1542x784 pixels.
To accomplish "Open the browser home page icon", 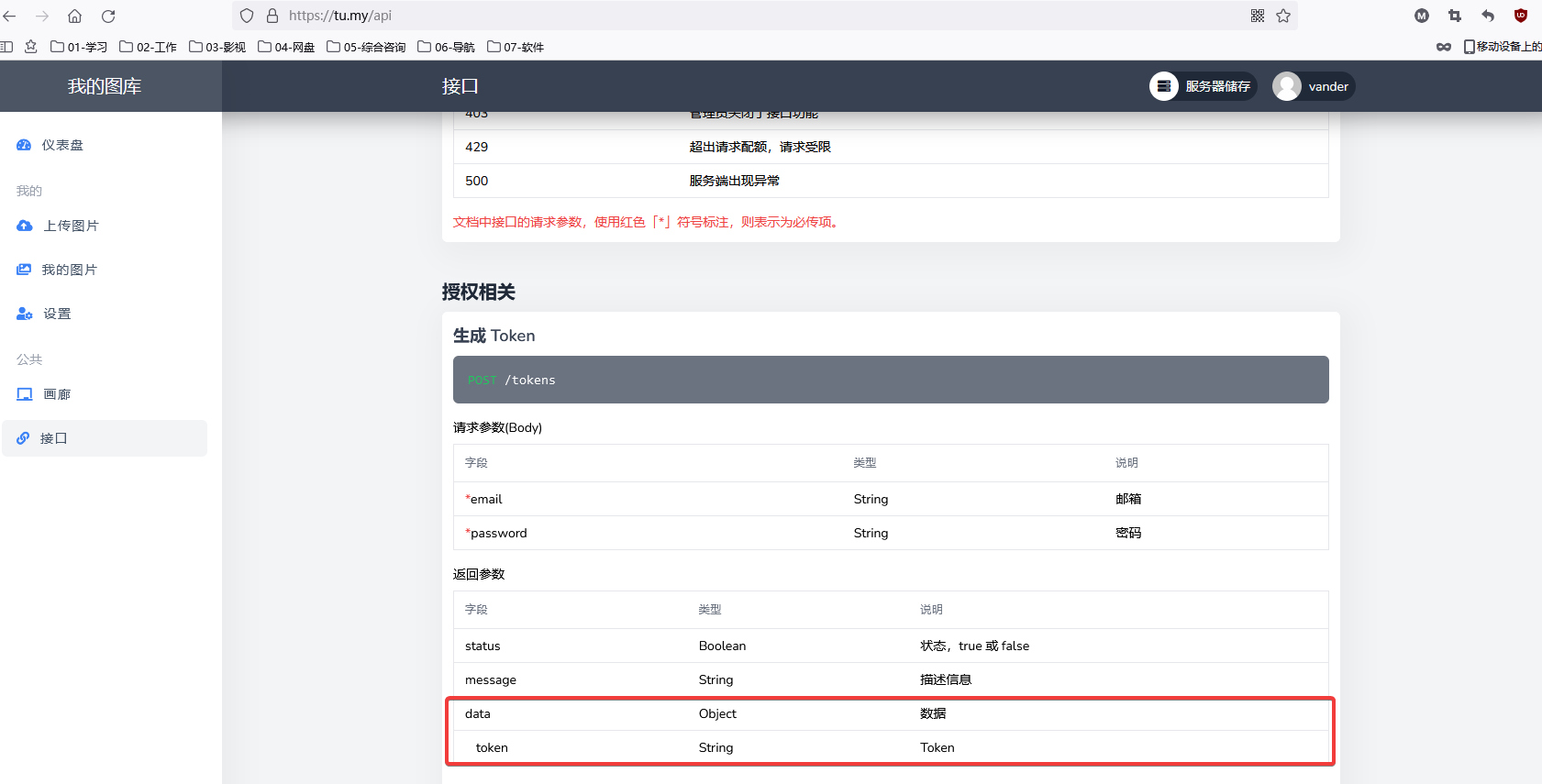I will [75, 16].
